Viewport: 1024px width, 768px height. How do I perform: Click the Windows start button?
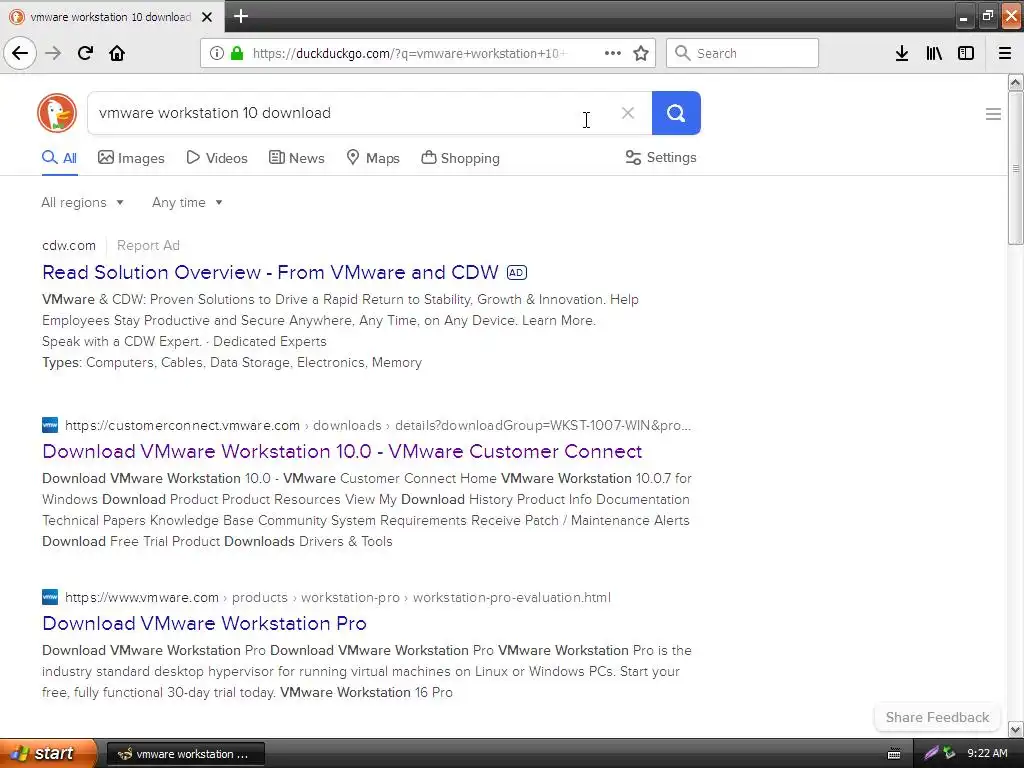tap(48, 754)
